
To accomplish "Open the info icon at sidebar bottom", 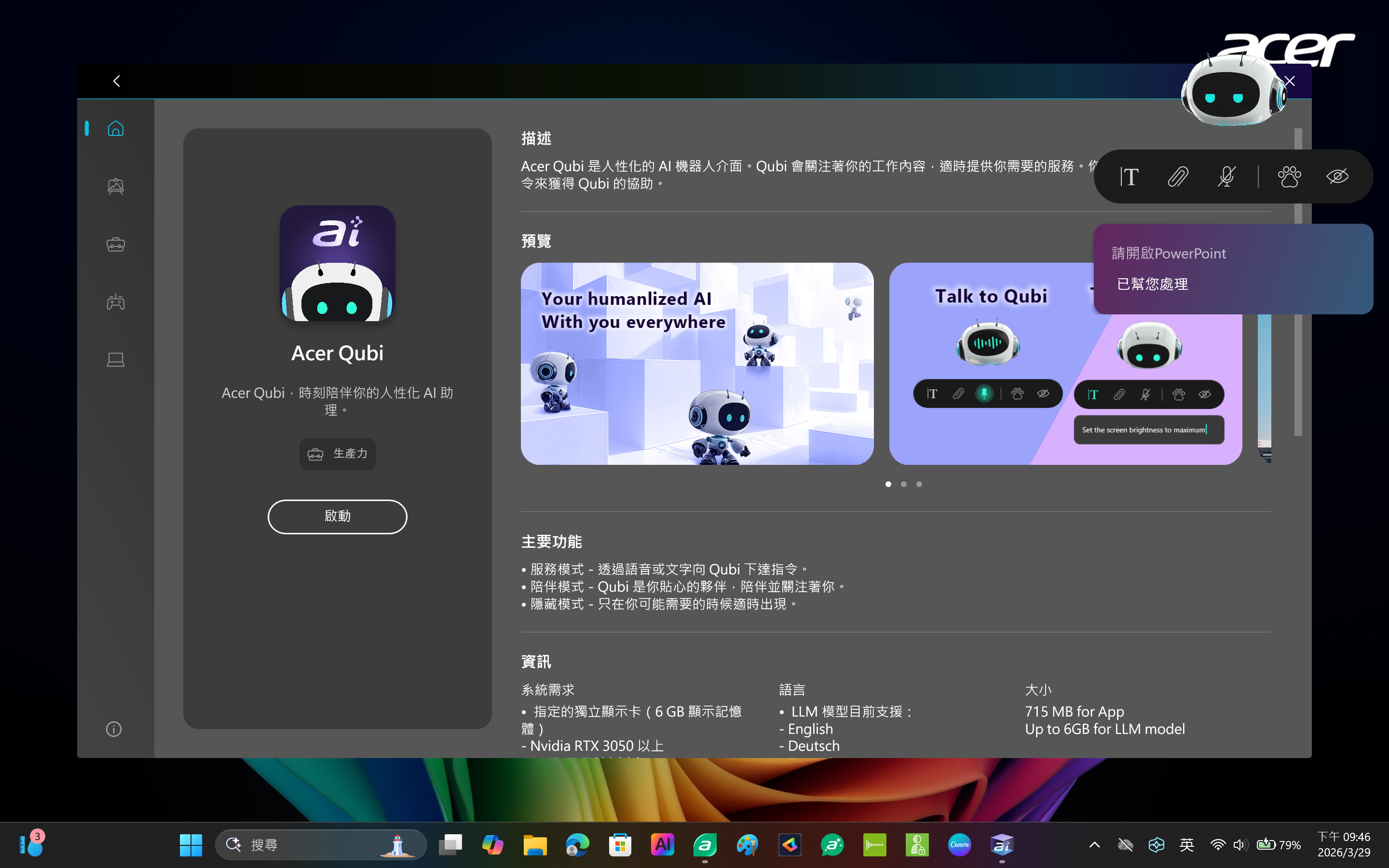I will click(x=114, y=729).
